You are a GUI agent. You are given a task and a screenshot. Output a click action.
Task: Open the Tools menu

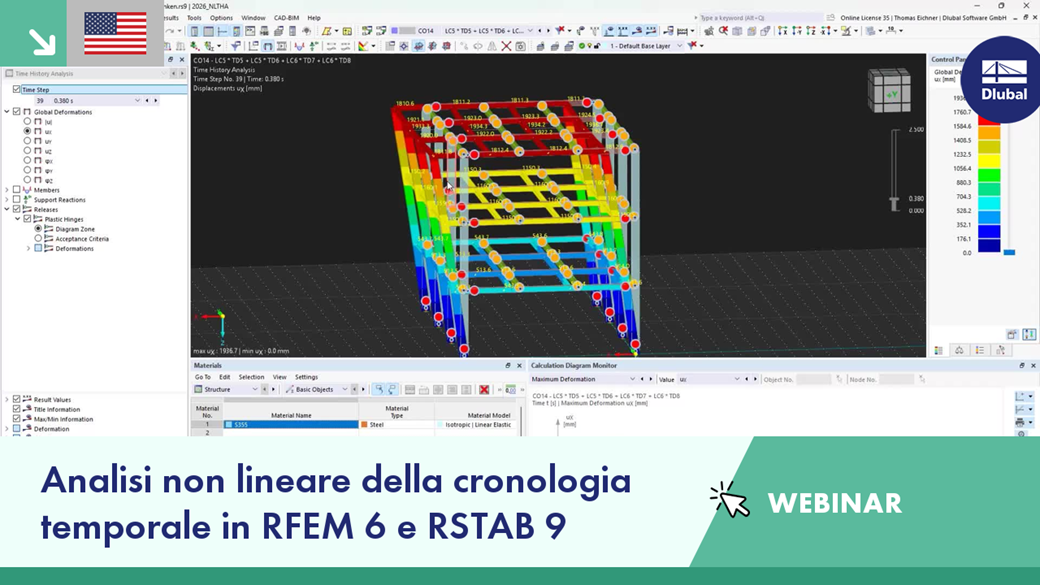pyautogui.click(x=194, y=18)
